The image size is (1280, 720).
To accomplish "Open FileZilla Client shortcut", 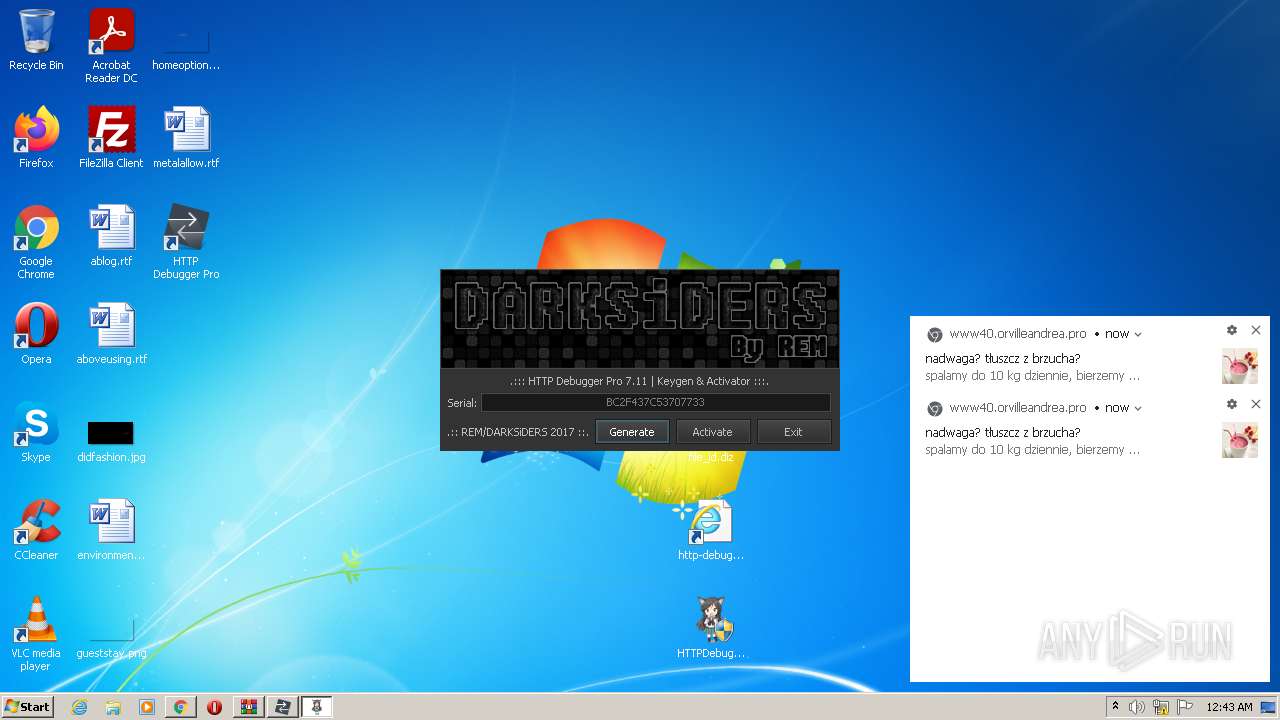I will (x=111, y=138).
